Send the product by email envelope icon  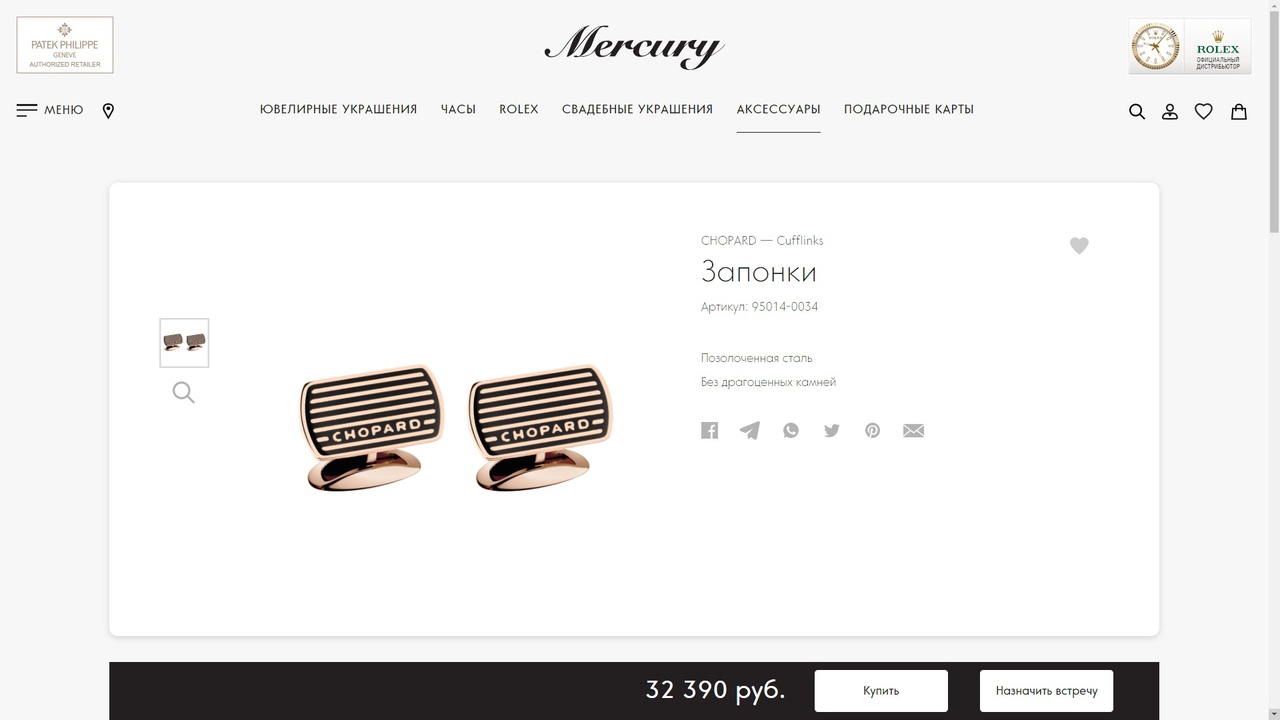click(914, 431)
